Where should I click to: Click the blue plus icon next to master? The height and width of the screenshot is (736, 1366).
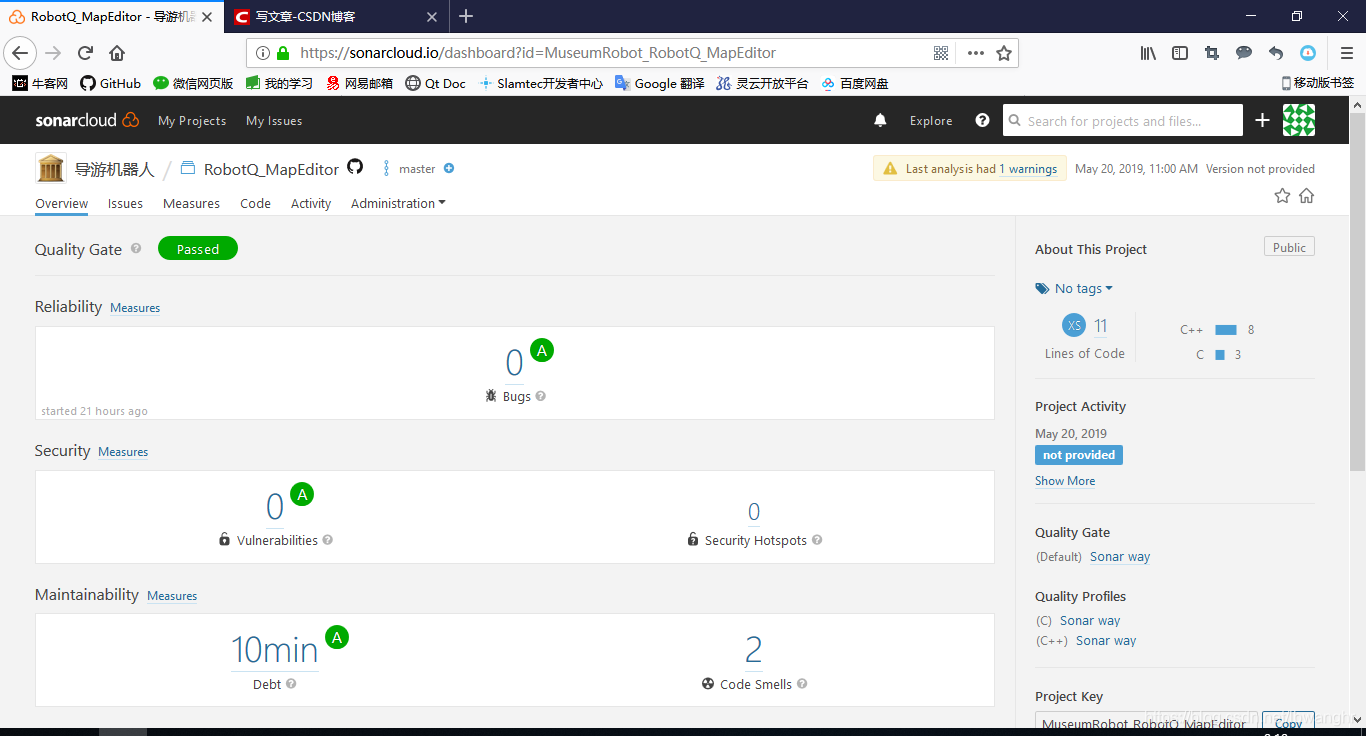click(x=449, y=168)
